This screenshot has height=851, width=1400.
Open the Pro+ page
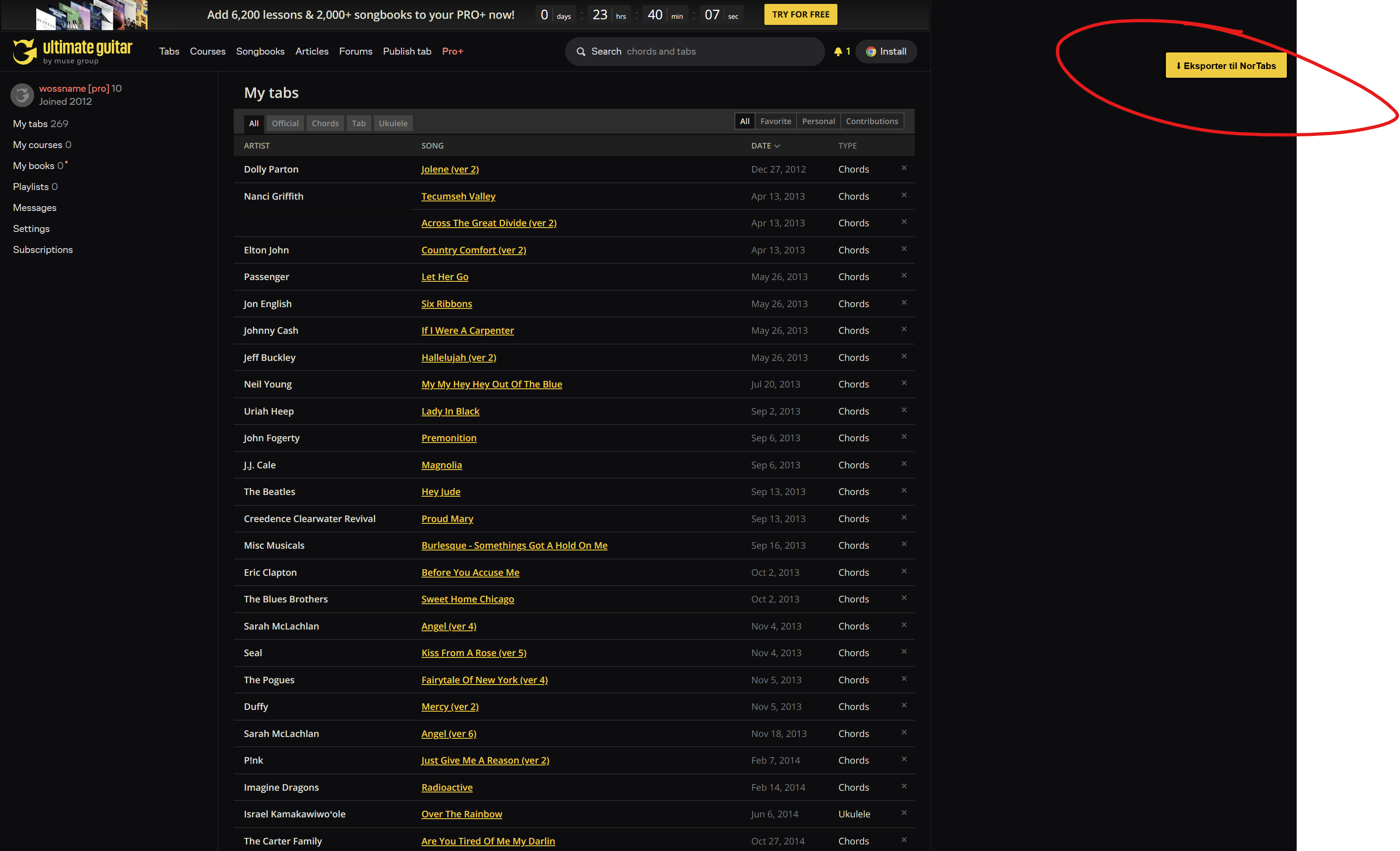[453, 52]
